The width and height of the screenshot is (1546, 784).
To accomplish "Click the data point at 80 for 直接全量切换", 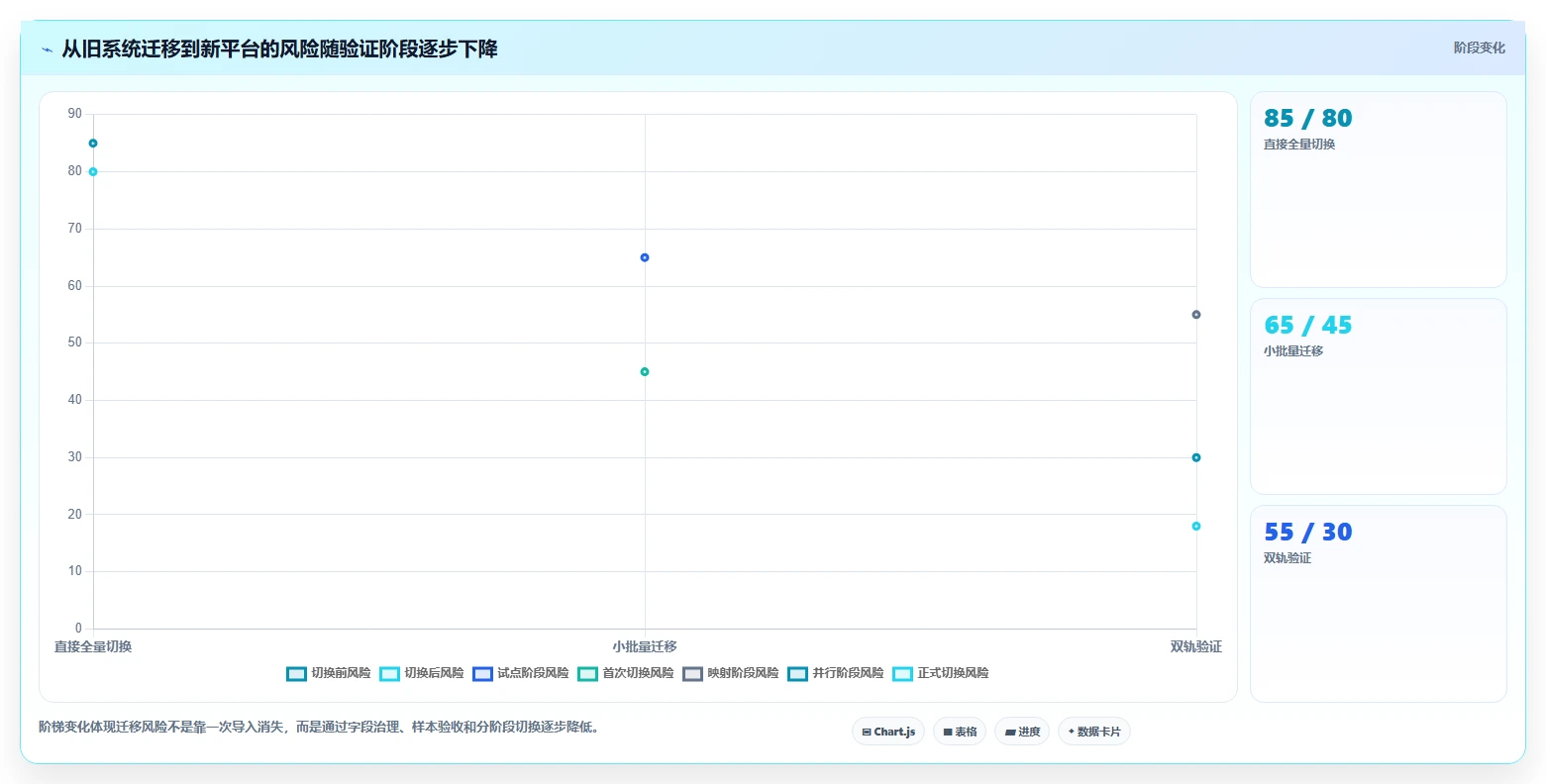I will click(93, 172).
